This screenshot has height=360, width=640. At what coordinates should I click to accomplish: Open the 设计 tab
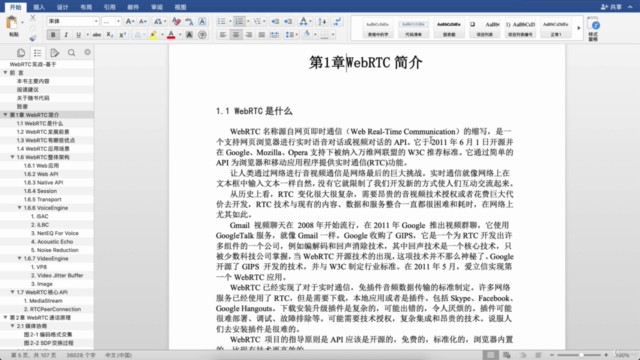[x=62, y=7]
